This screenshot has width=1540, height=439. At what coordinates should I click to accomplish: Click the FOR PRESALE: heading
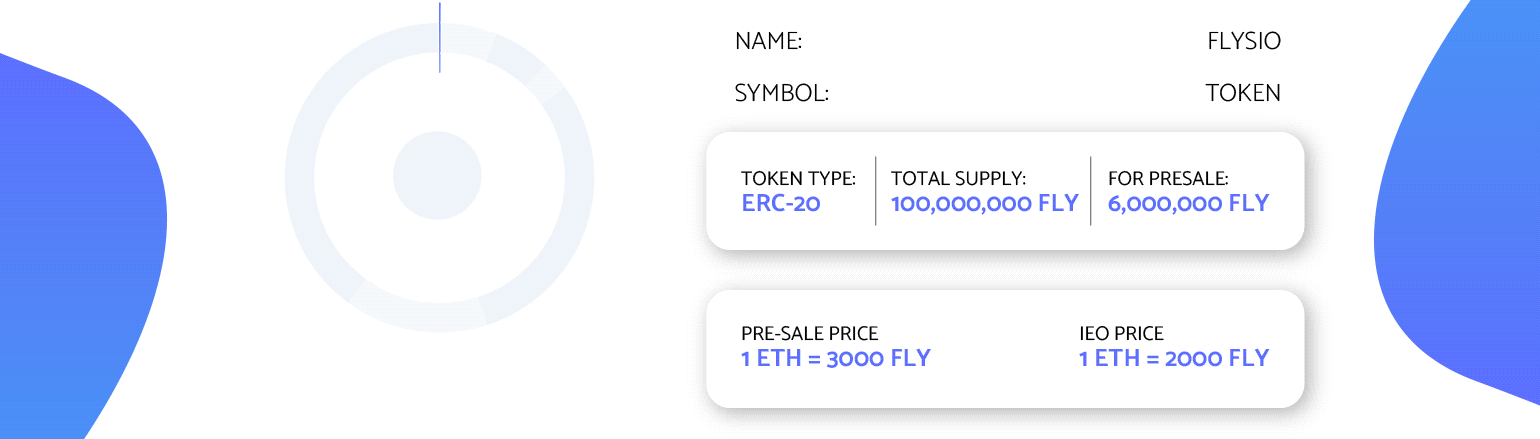[x=1168, y=179]
